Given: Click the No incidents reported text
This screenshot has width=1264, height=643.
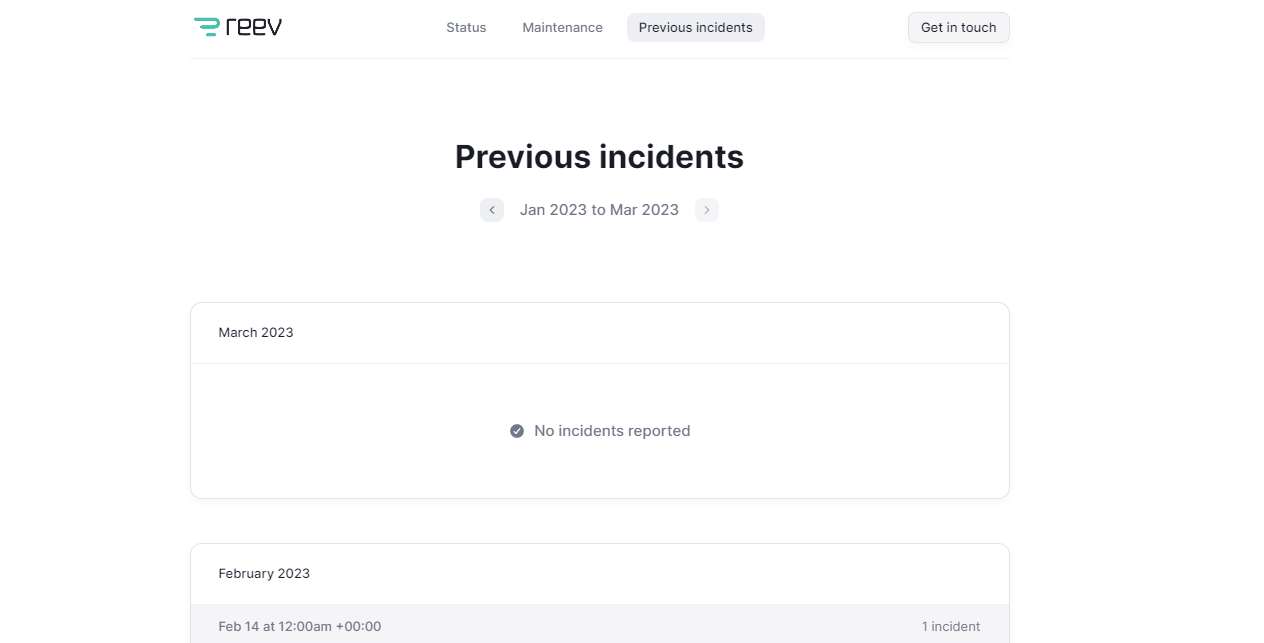Looking at the screenshot, I should click(x=612, y=431).
